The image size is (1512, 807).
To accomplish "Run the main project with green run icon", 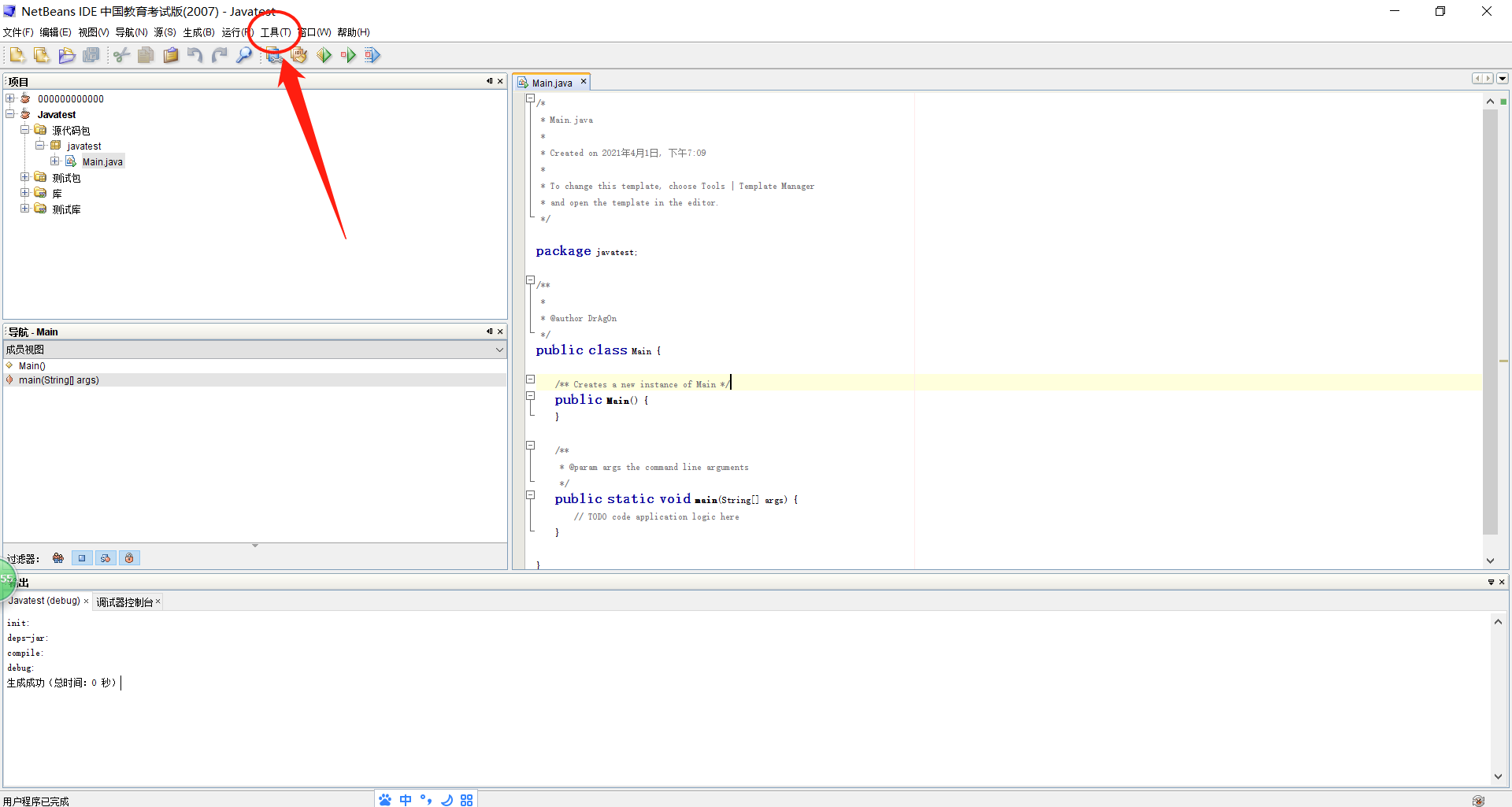I will 324,54.
